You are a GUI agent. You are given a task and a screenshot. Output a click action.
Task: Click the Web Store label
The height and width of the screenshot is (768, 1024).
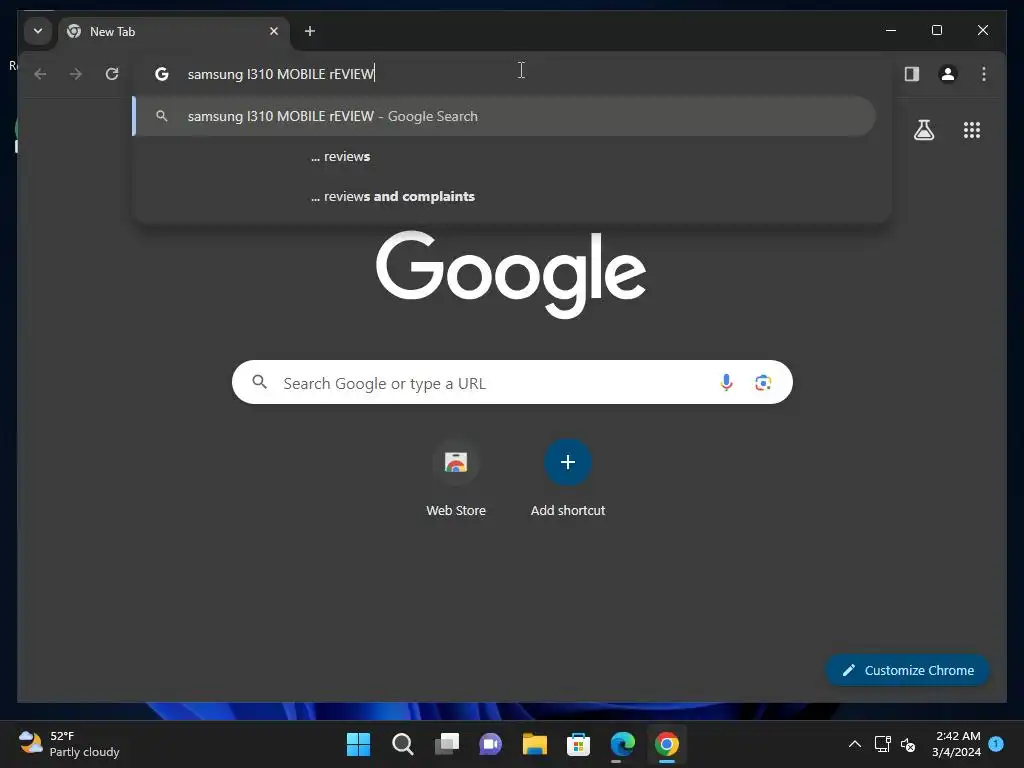(456, 511)
